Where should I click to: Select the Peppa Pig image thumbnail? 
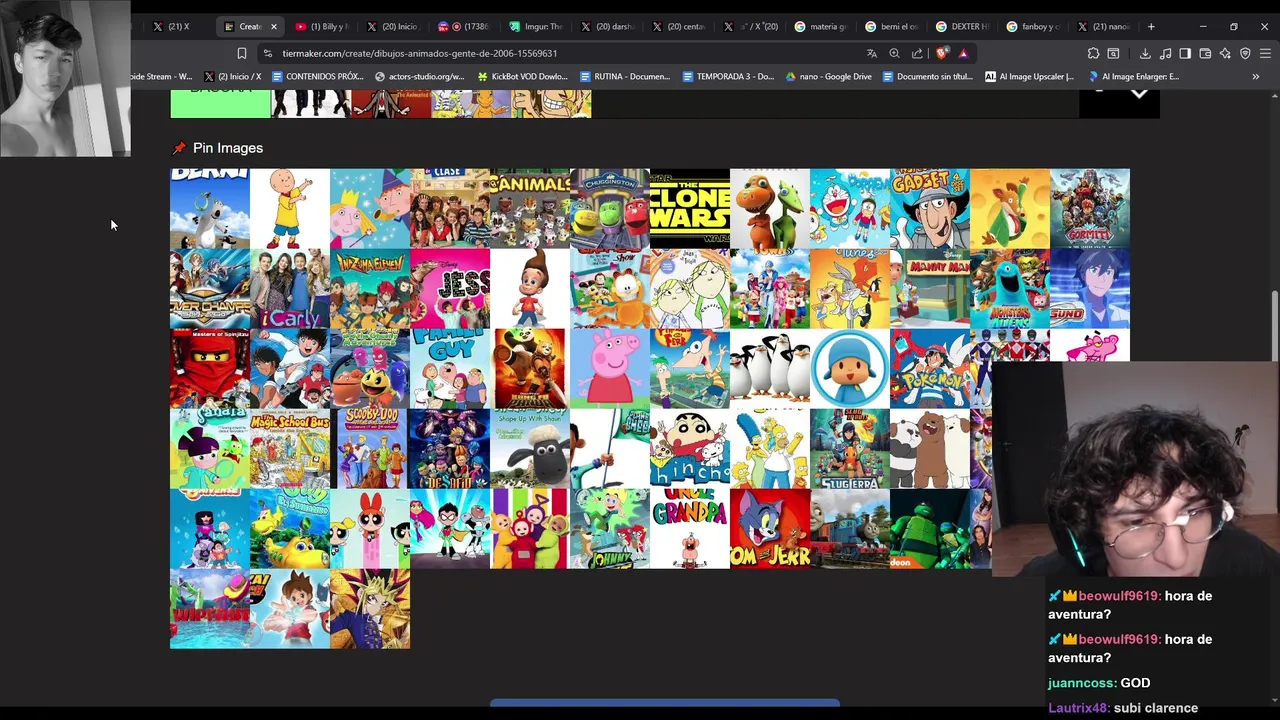[x=610, y=368]
